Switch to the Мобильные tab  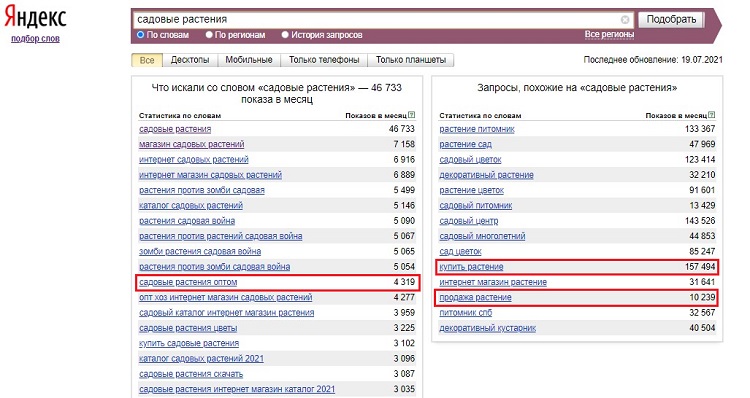[249, 60]
